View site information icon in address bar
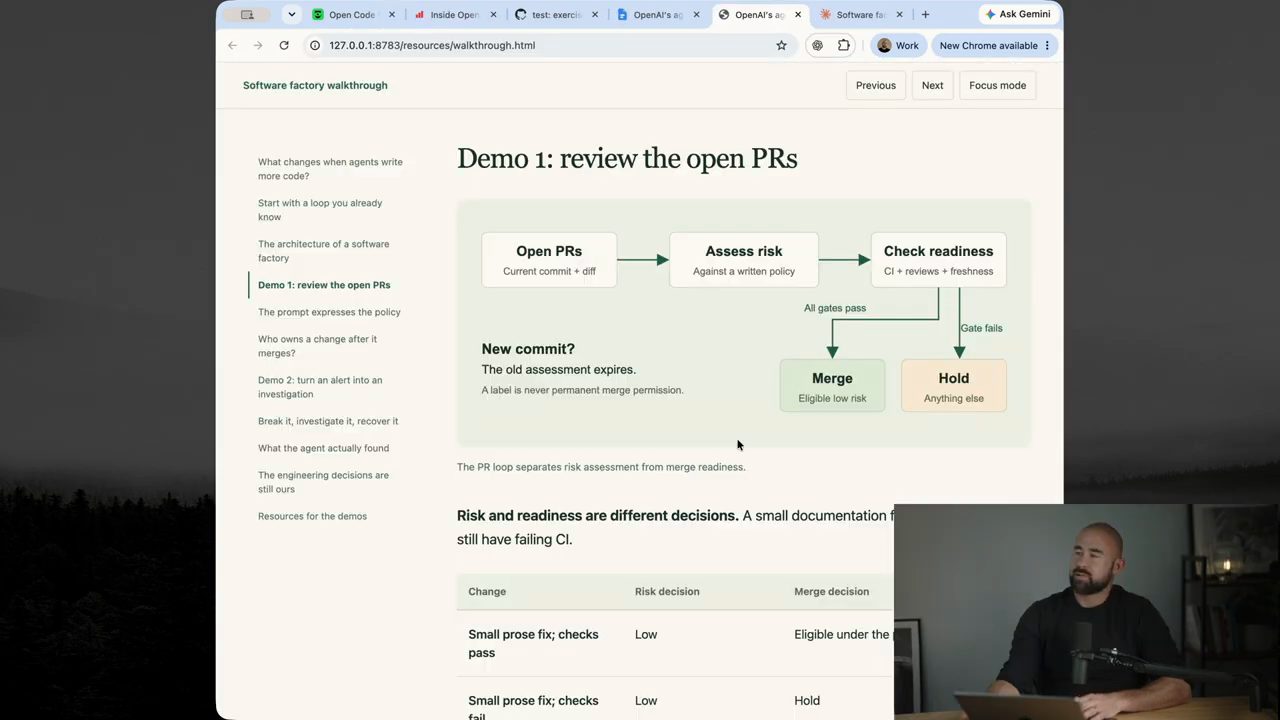Viewport: 1280px width, 720px height. click(315, 45)
